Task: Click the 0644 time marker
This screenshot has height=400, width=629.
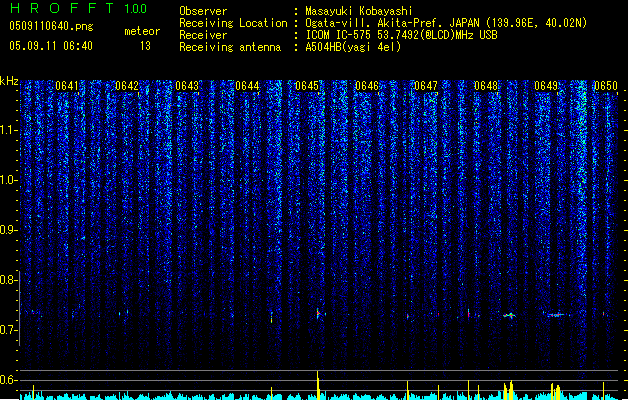Action: (247, 86)
